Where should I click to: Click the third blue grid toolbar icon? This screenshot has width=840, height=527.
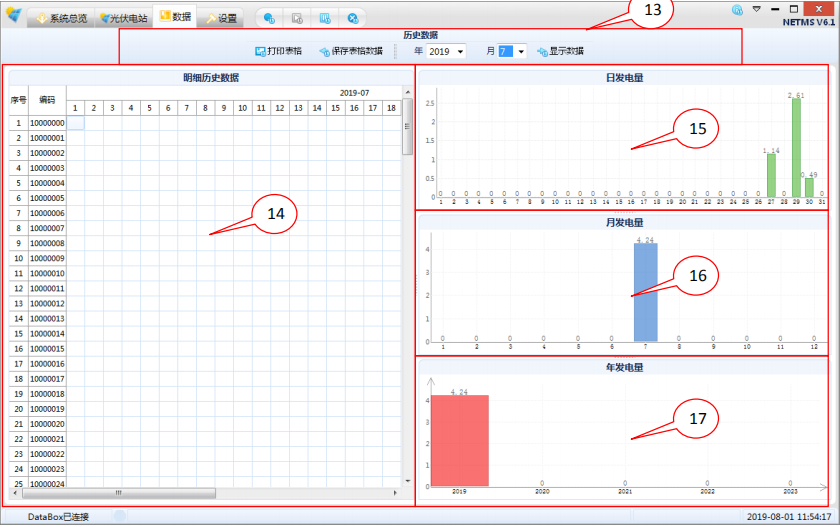pos(325,18)
